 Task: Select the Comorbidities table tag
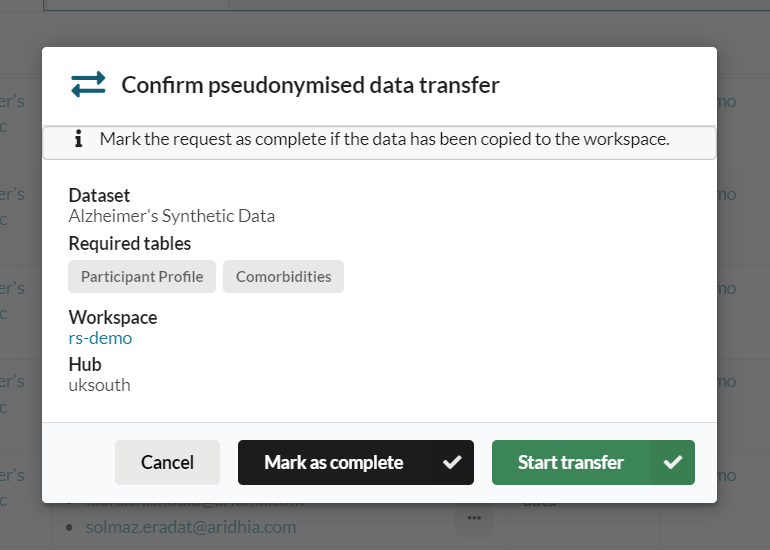(283, 277)
